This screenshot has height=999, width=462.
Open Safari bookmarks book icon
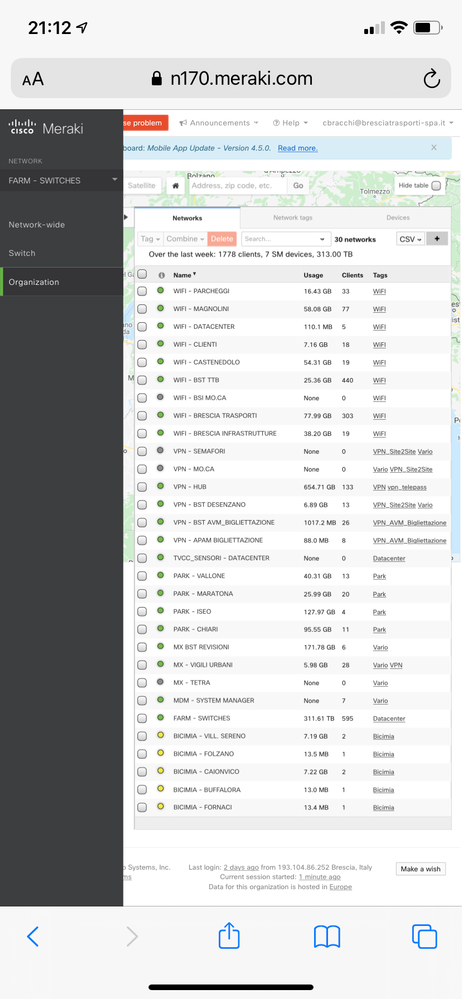327,937
